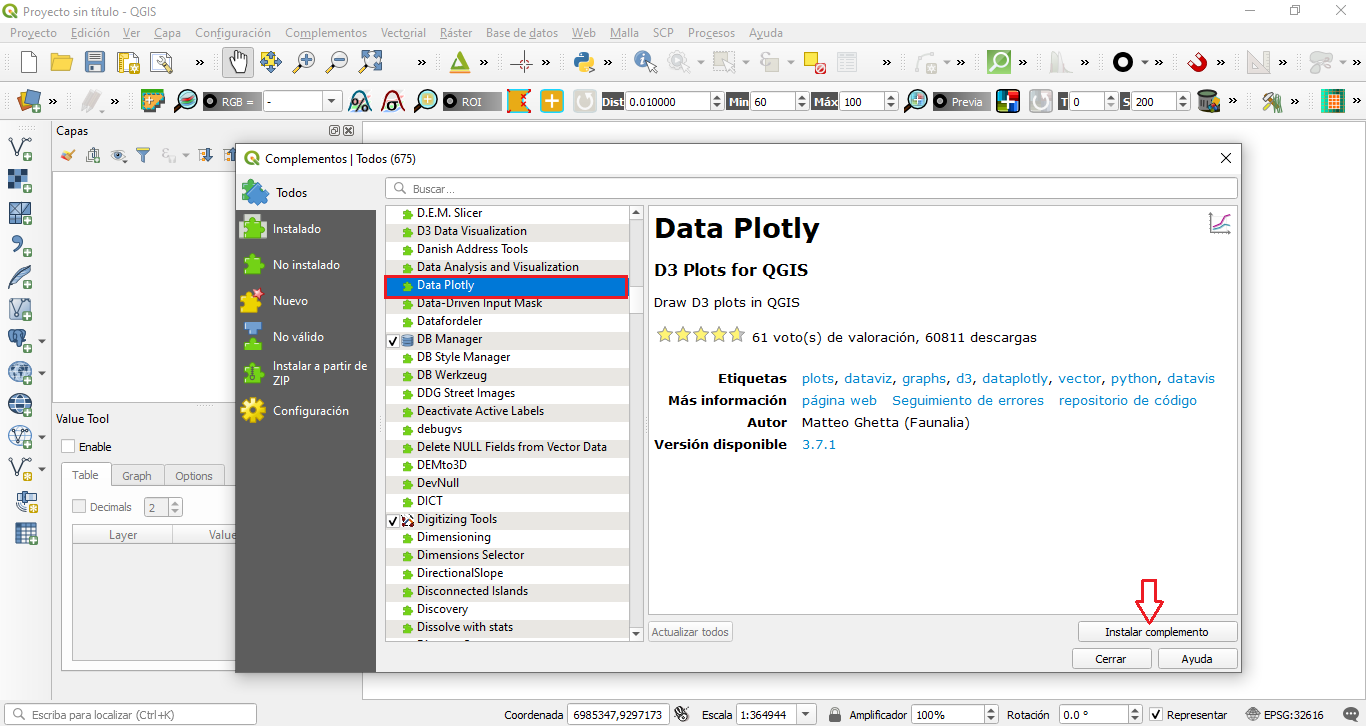The width and height of the screenshot is (1370, 726).
Task: Filter the legend using the funnel icon
Action: (x=143, y=155)
